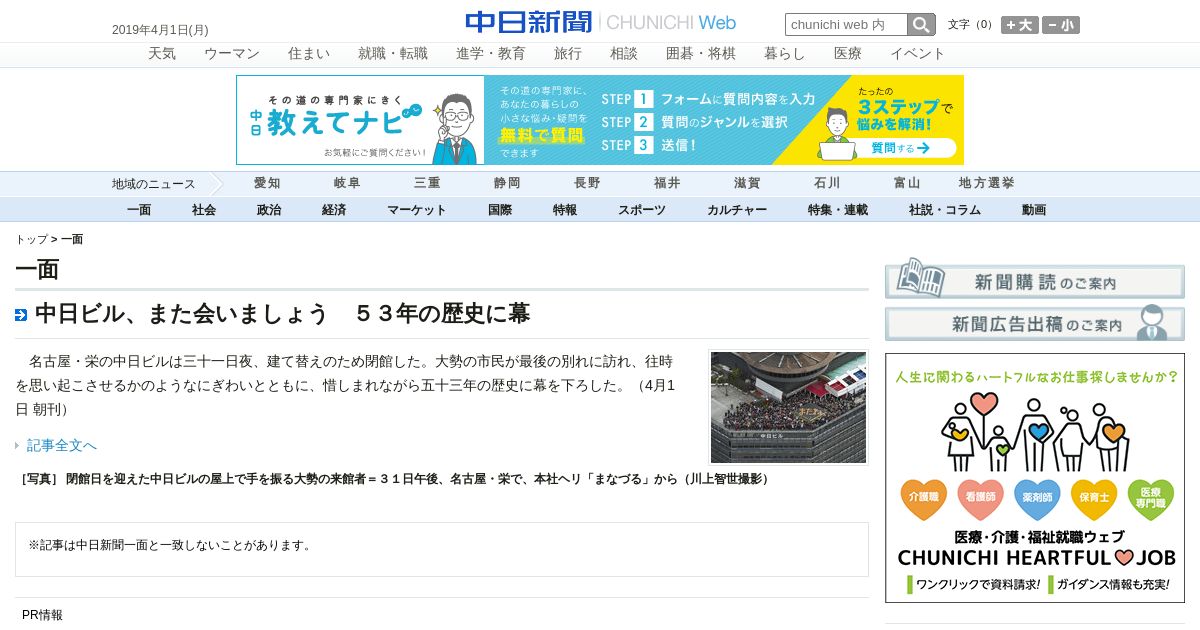Go to 特集・連載 category tab
The width and height of the screenshot is (1200, 630).
(x=838, y=210)
